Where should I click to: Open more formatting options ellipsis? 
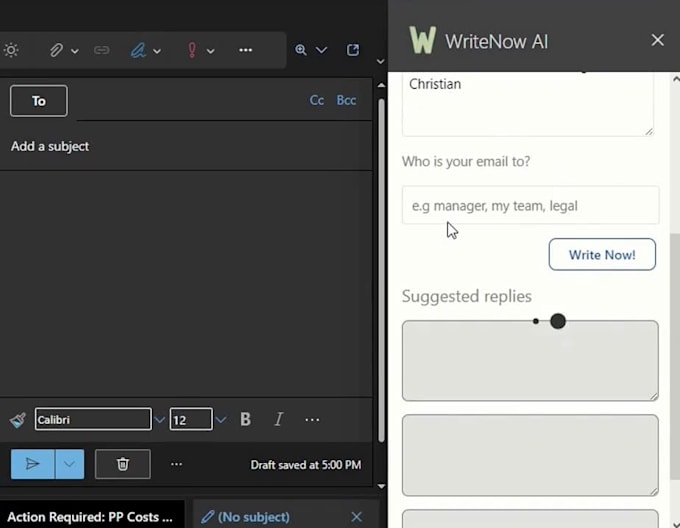pos(312,420)
